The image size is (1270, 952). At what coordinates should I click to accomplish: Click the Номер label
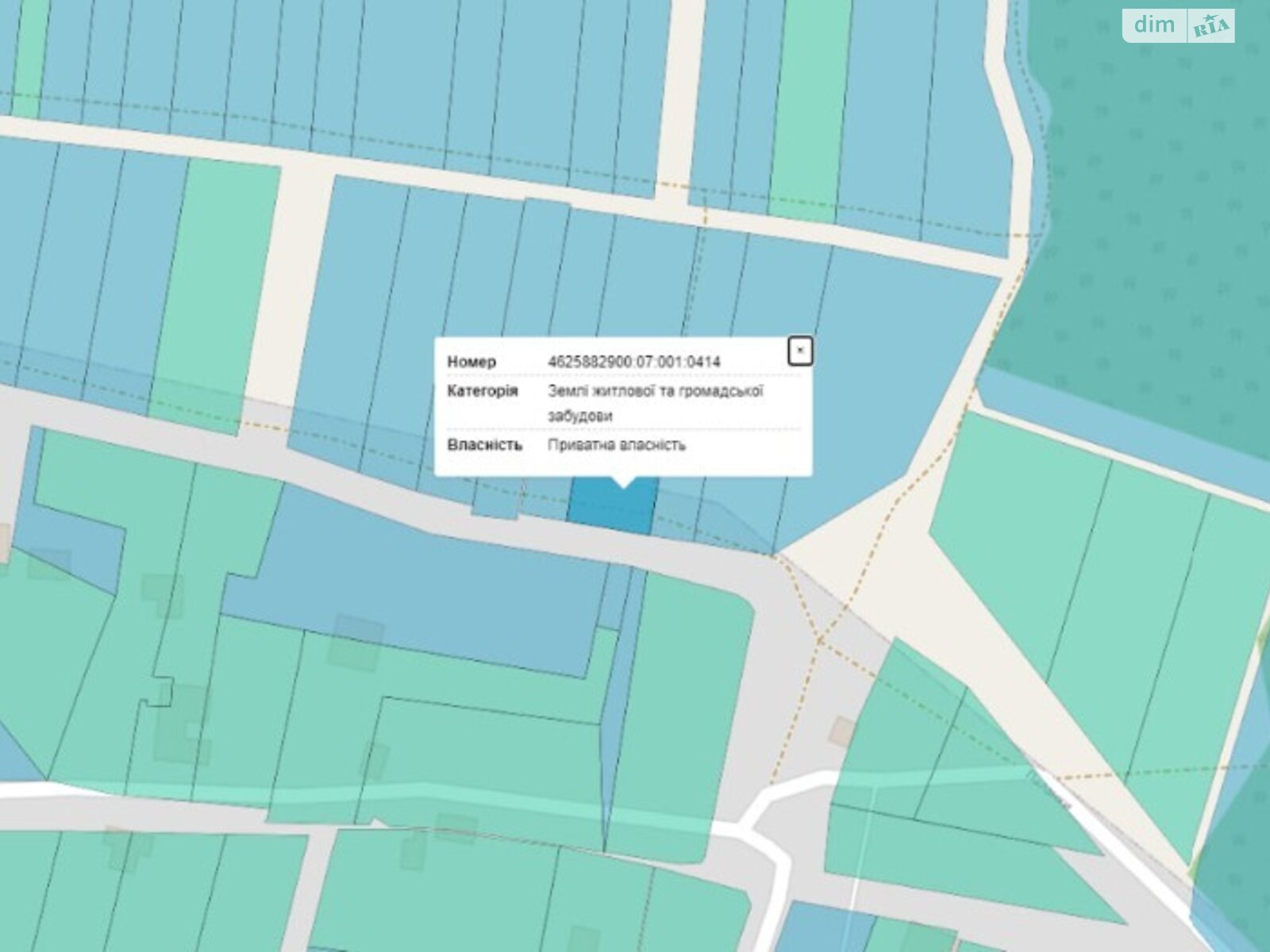(471, 362)
